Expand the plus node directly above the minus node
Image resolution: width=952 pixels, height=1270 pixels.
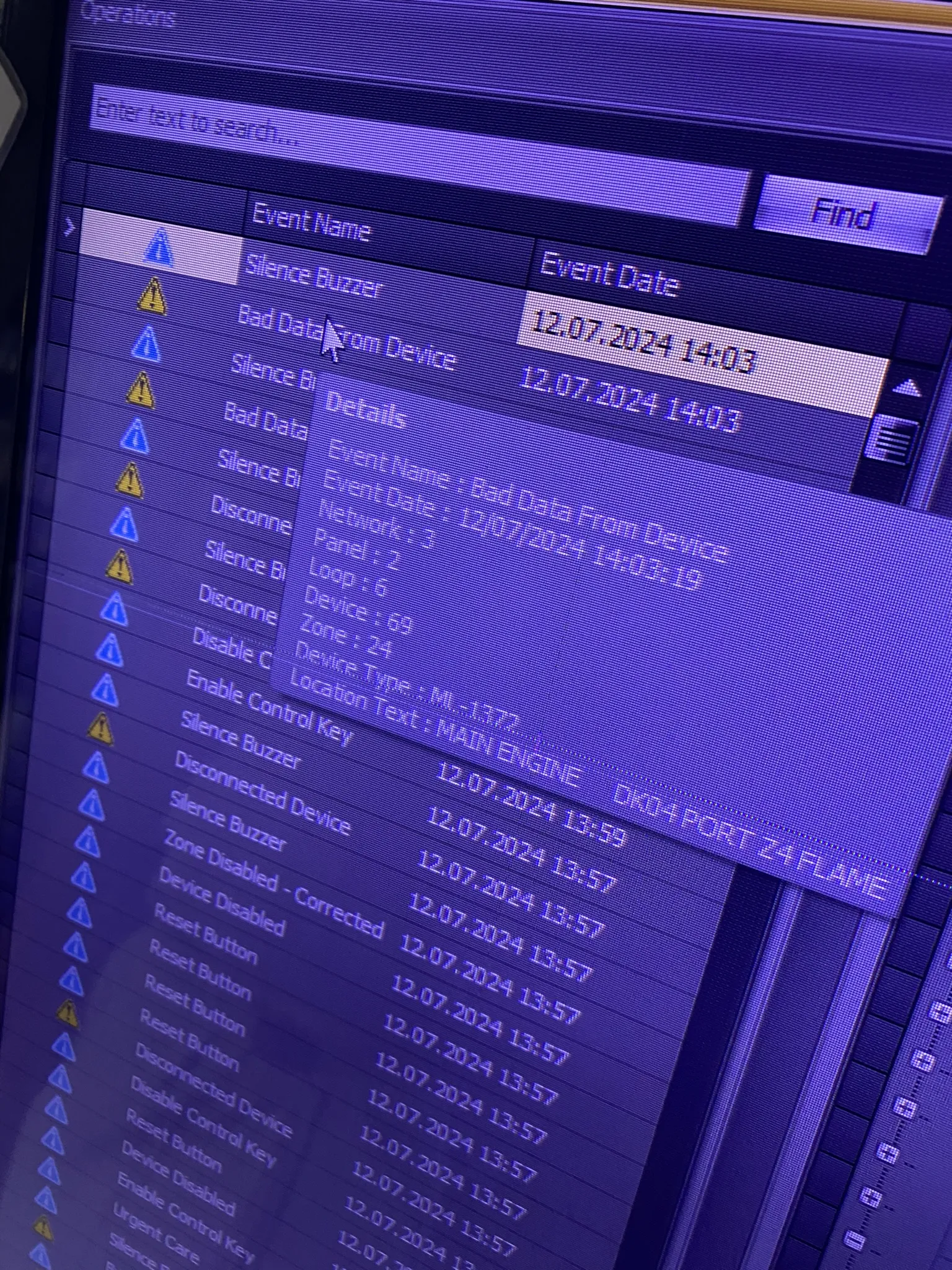click(x=871, y=1197)
